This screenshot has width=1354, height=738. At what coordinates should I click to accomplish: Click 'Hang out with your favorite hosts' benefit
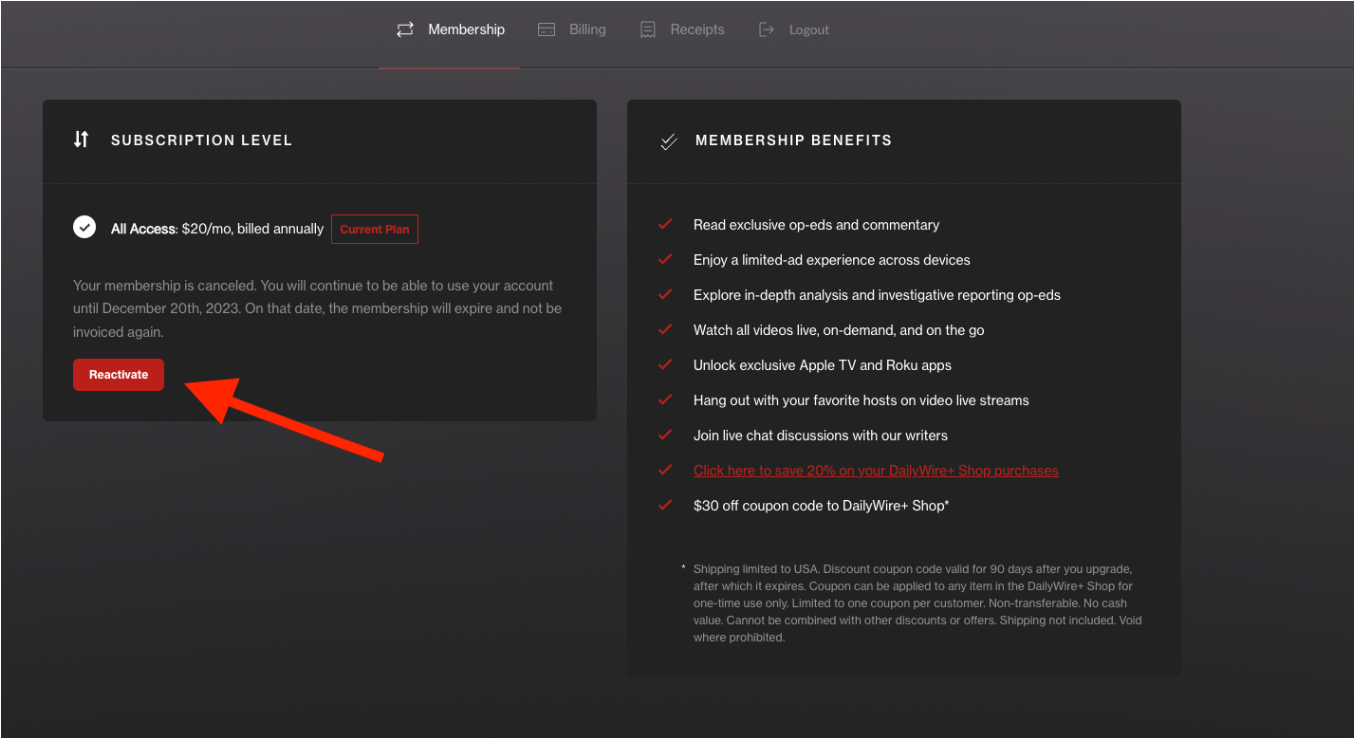click(861, 400)
